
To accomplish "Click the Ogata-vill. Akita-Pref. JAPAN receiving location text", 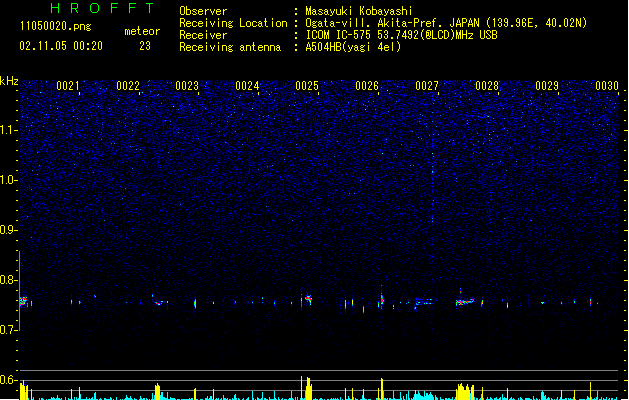I will coord(446,23).
